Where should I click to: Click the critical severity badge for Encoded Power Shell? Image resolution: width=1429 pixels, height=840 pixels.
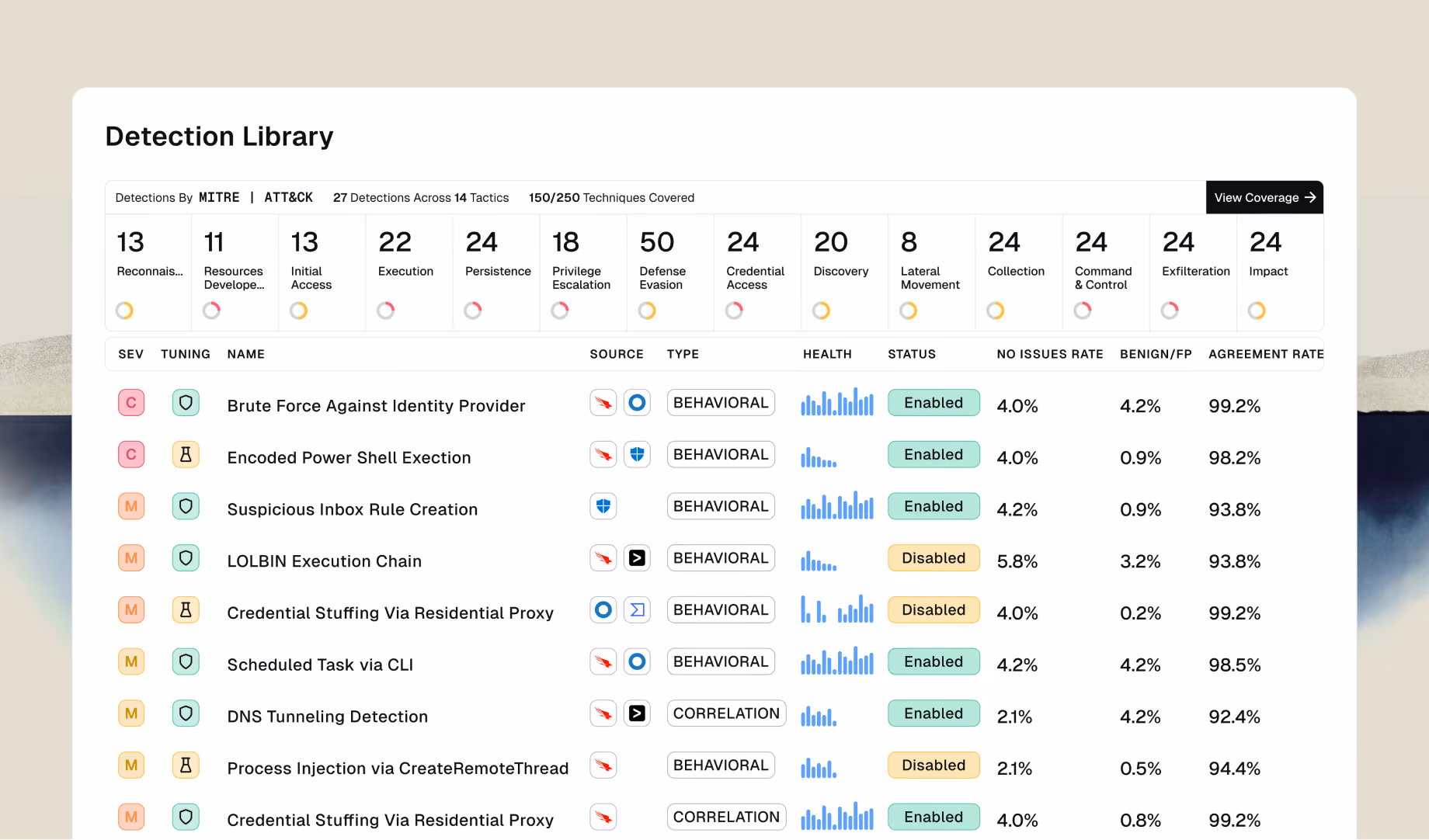(x=131, y=454)
